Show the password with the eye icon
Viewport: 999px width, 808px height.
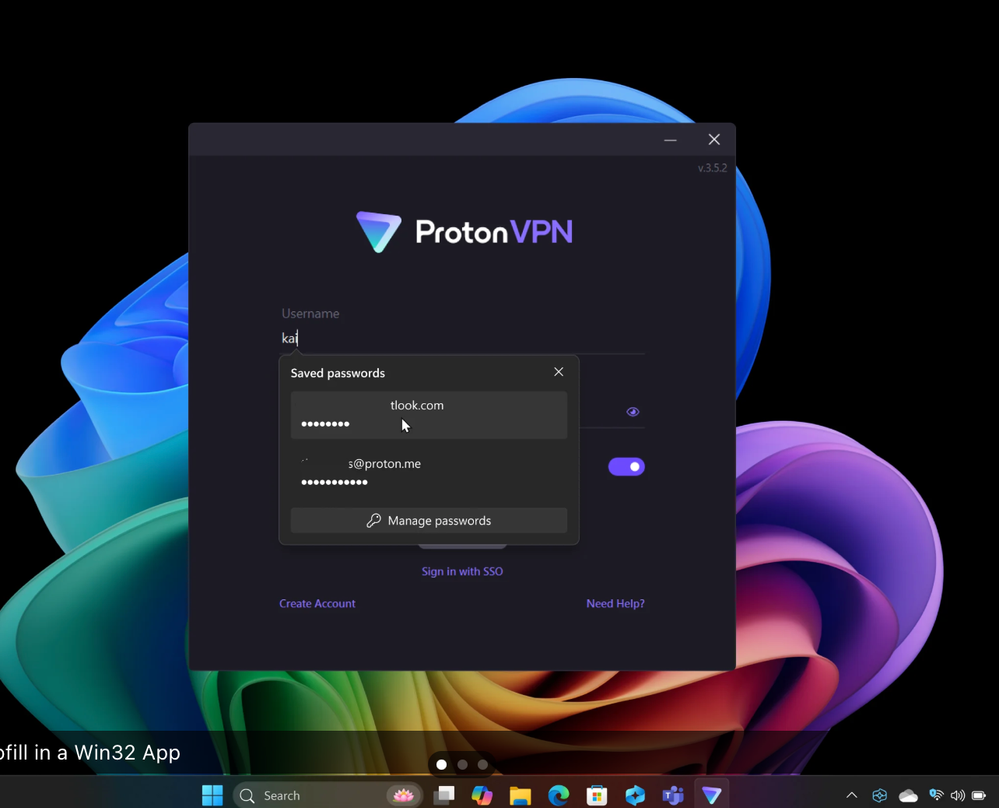[x=633, y=412]
